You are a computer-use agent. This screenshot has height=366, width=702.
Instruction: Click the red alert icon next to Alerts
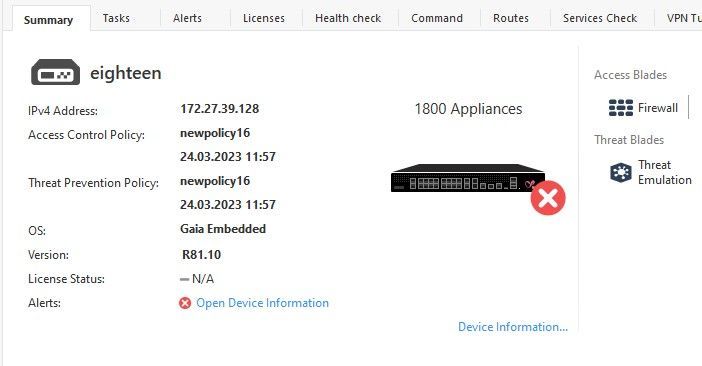(x=185, y=303)
